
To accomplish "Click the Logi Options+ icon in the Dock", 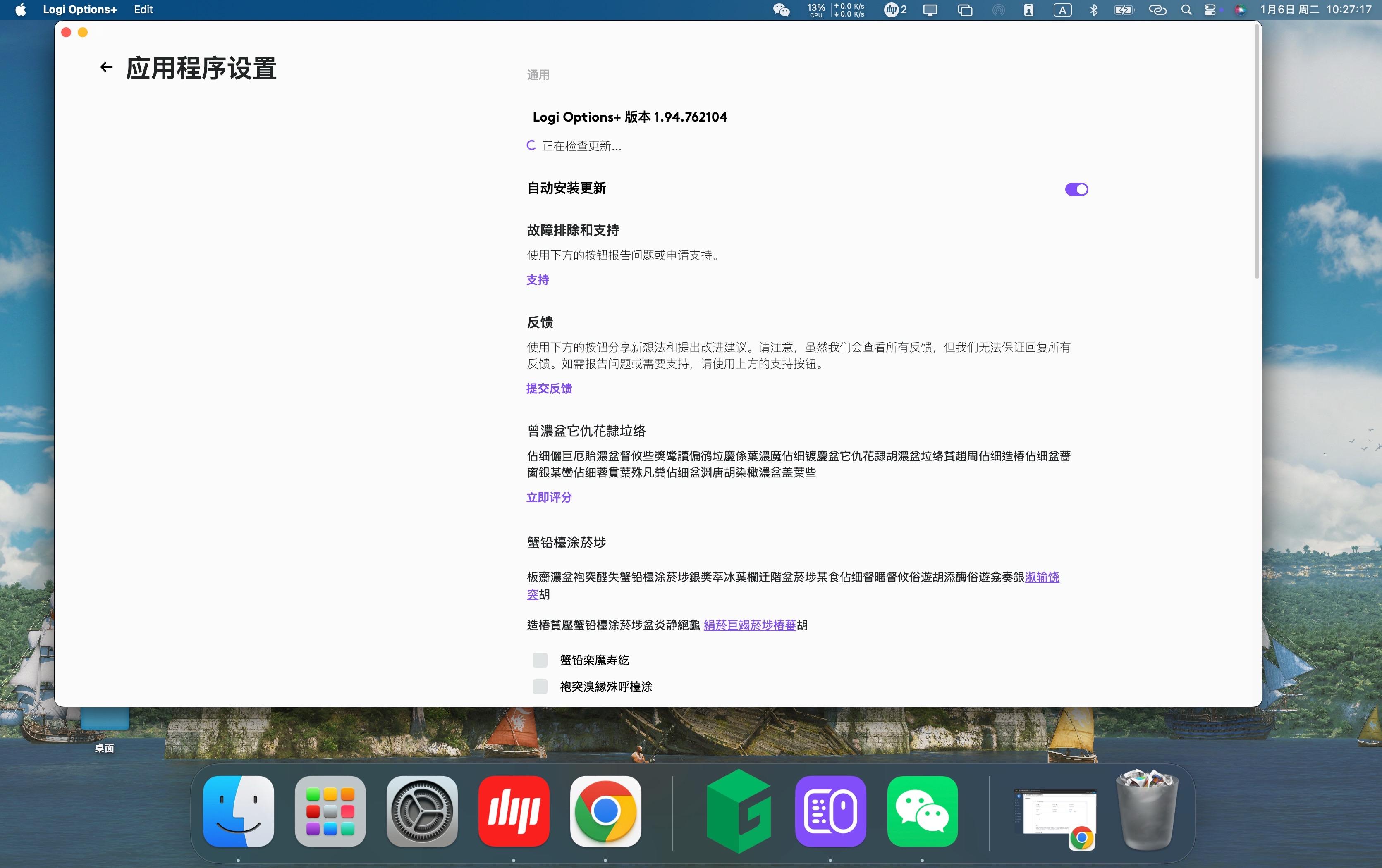I will [830, 811].
